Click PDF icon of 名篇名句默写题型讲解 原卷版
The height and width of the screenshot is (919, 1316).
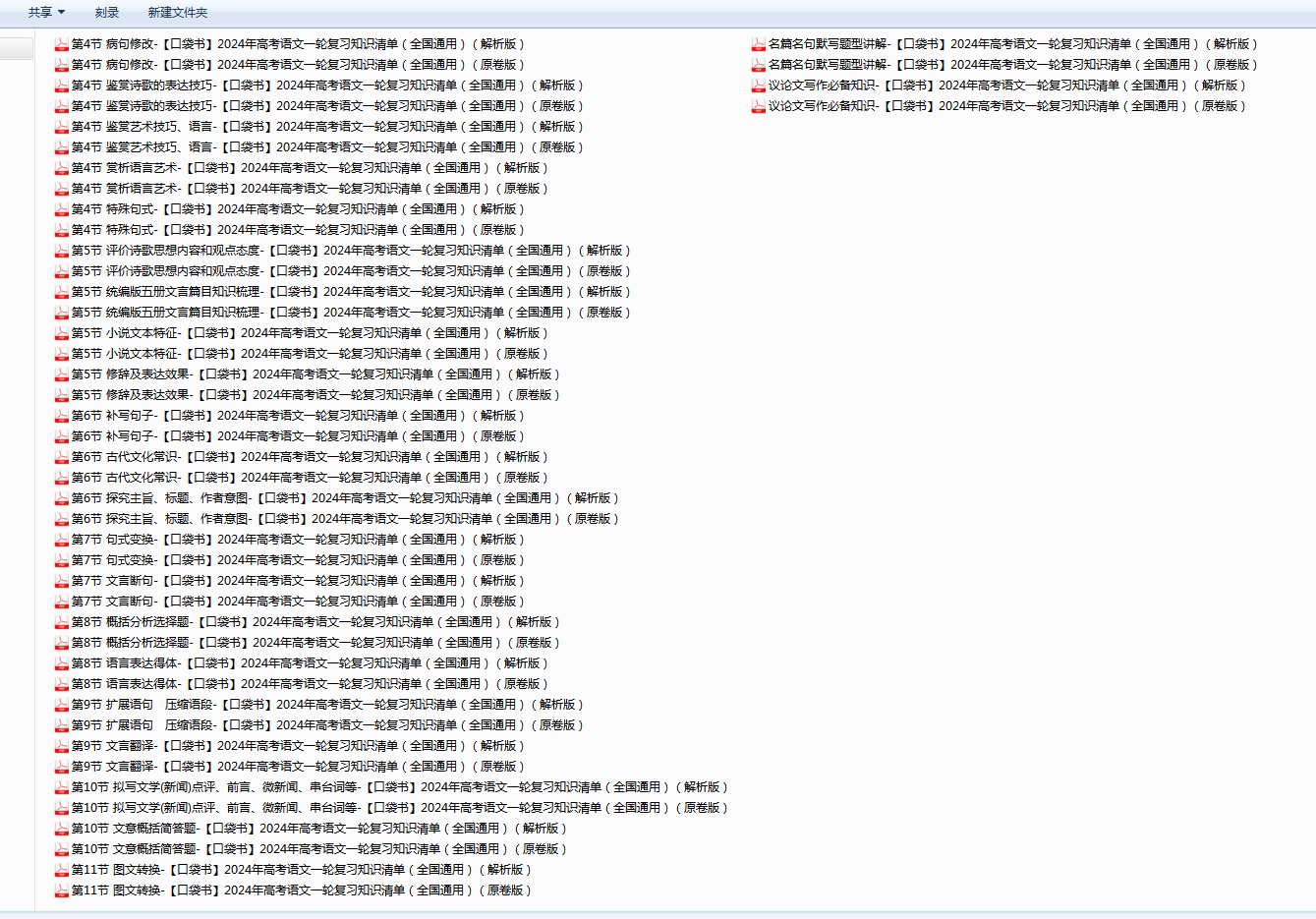click(x=758, y=65)
